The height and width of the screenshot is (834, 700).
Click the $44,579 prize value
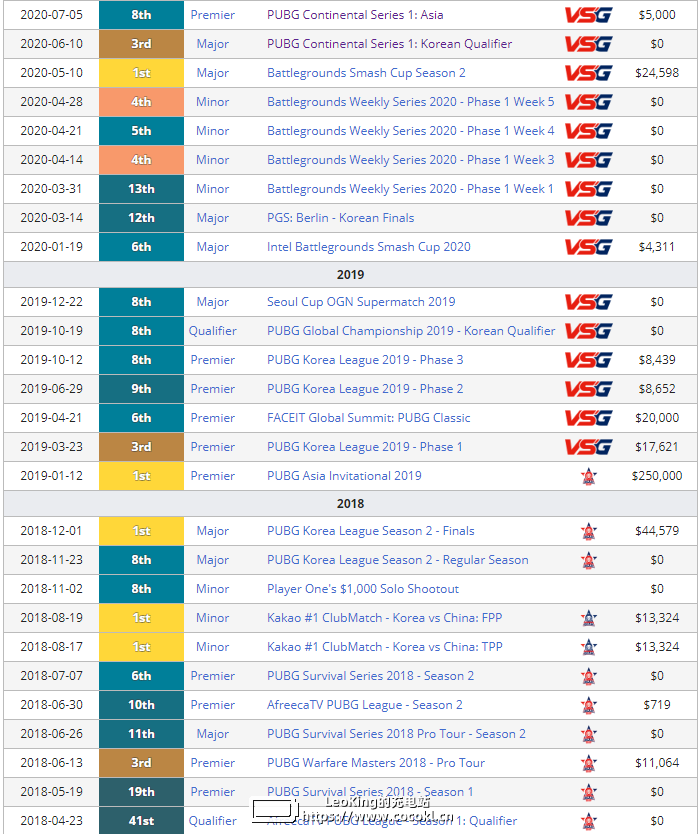coord(657,531)
